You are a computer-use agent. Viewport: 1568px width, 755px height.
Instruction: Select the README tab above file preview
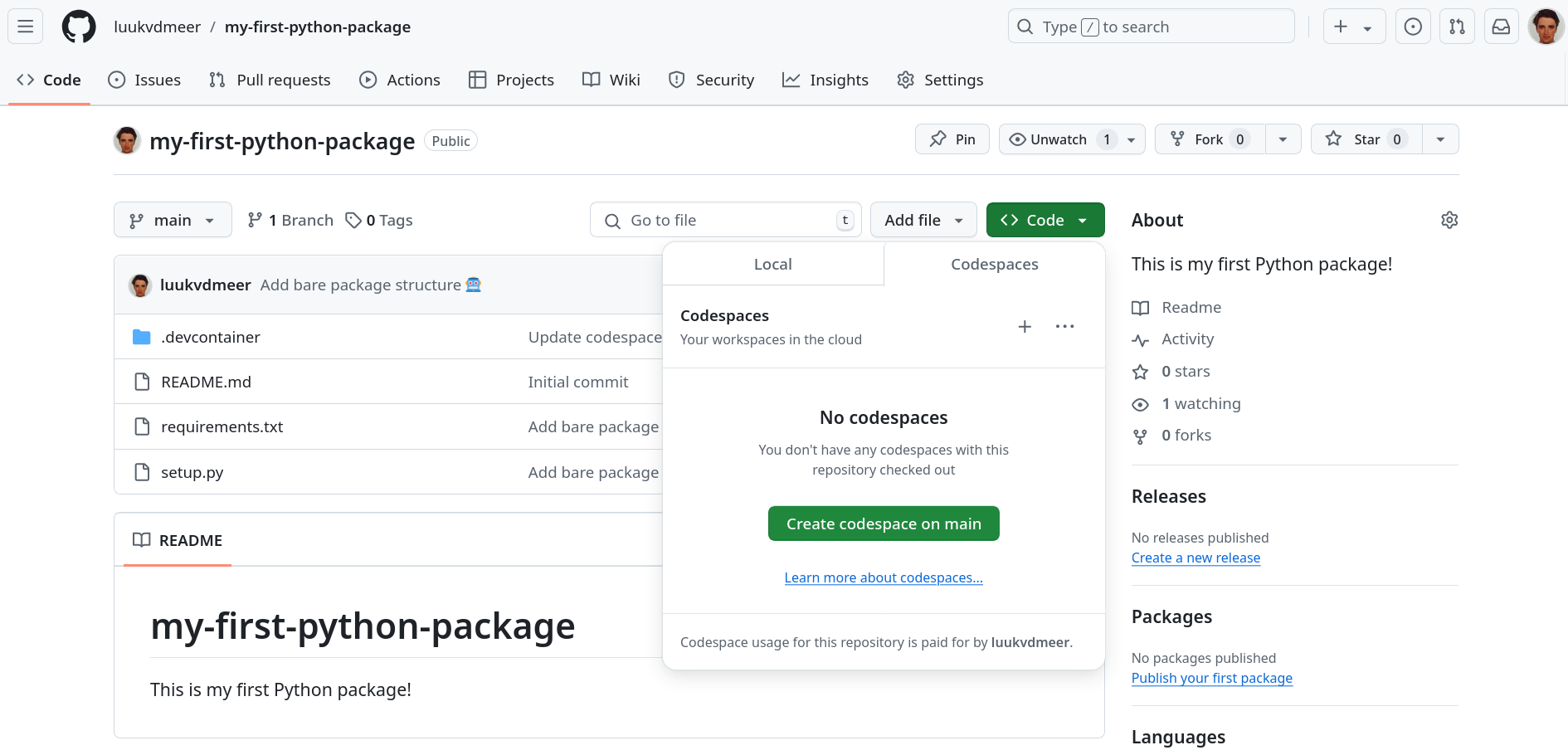tap(178, 540)
